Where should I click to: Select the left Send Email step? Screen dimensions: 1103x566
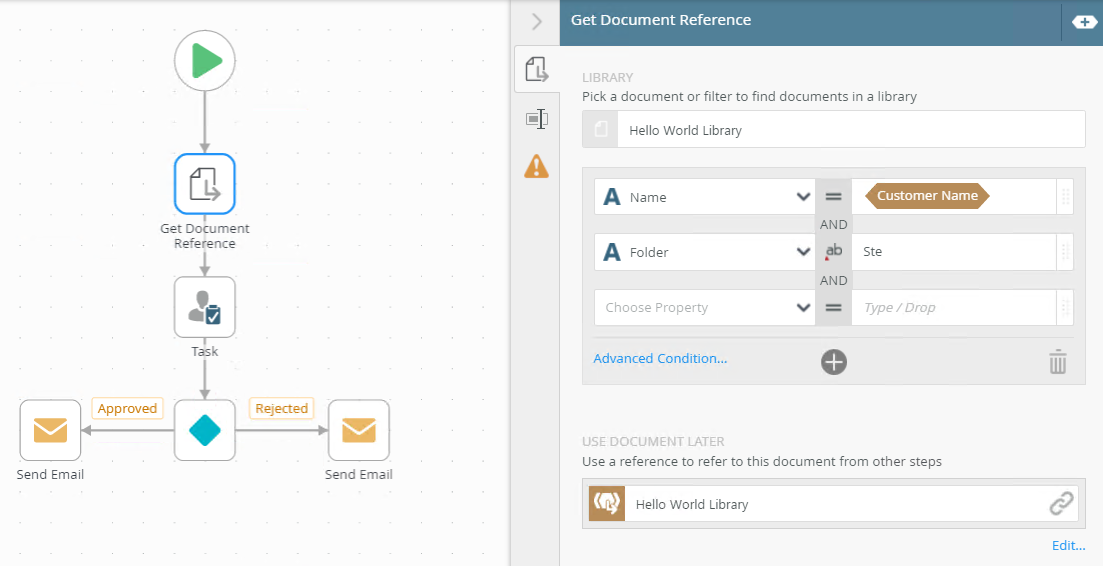50,430
